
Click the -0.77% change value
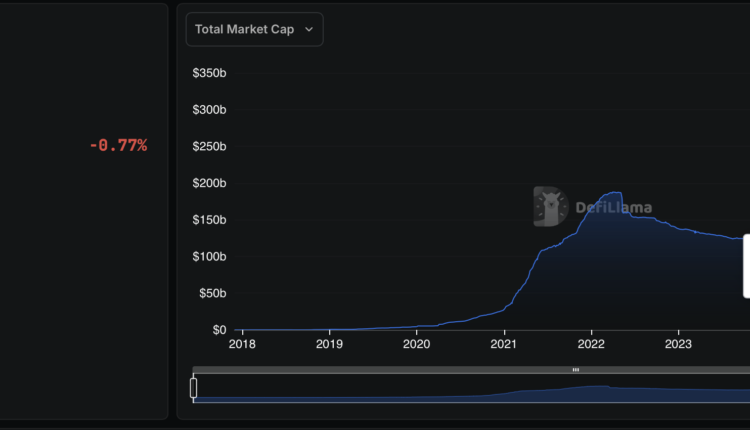coord(118,146)
